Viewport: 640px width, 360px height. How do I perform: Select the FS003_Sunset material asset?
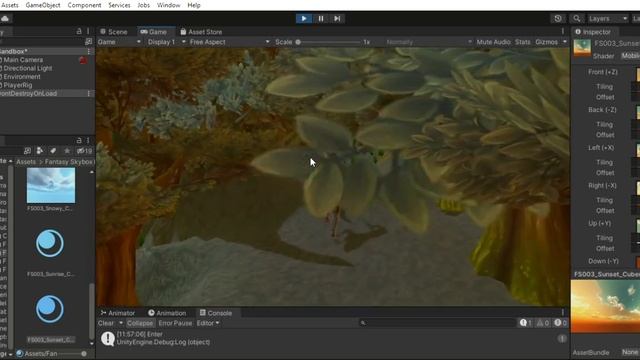(50, 309)
